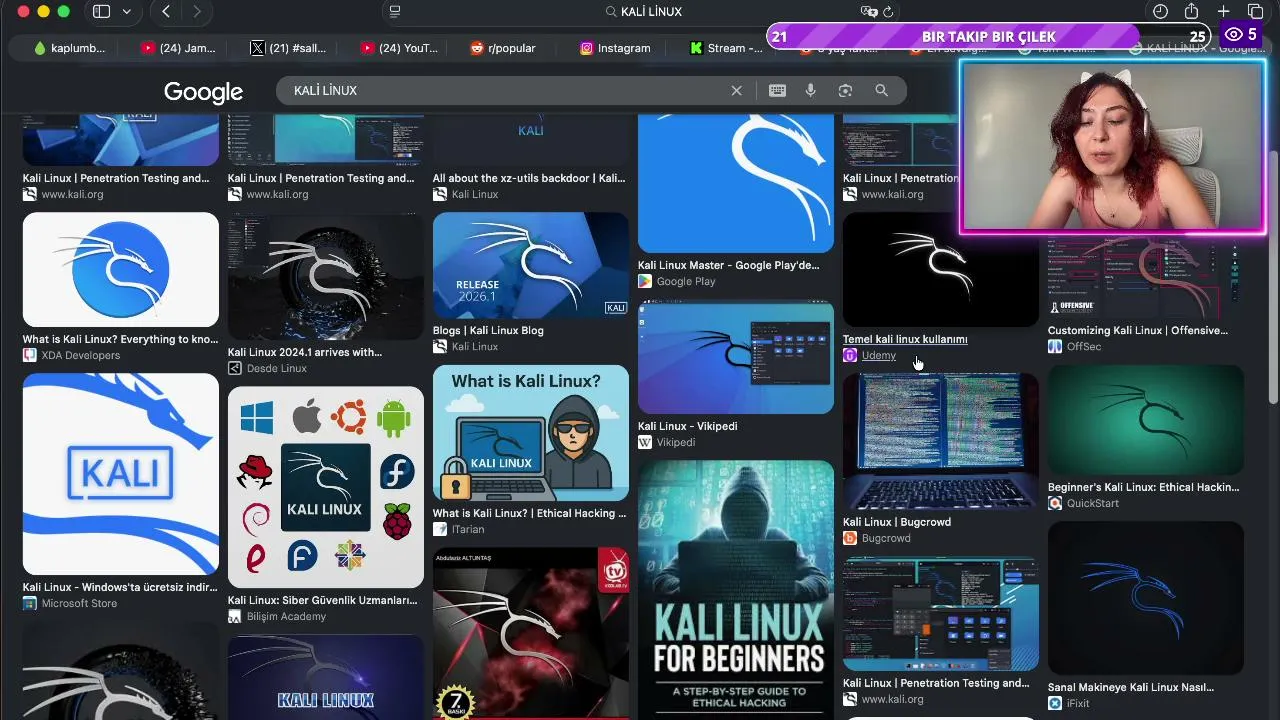The height and width of the screenshot is (720, 1280).
Task: Open the Kali Linux Master app image
Action: 736,183
